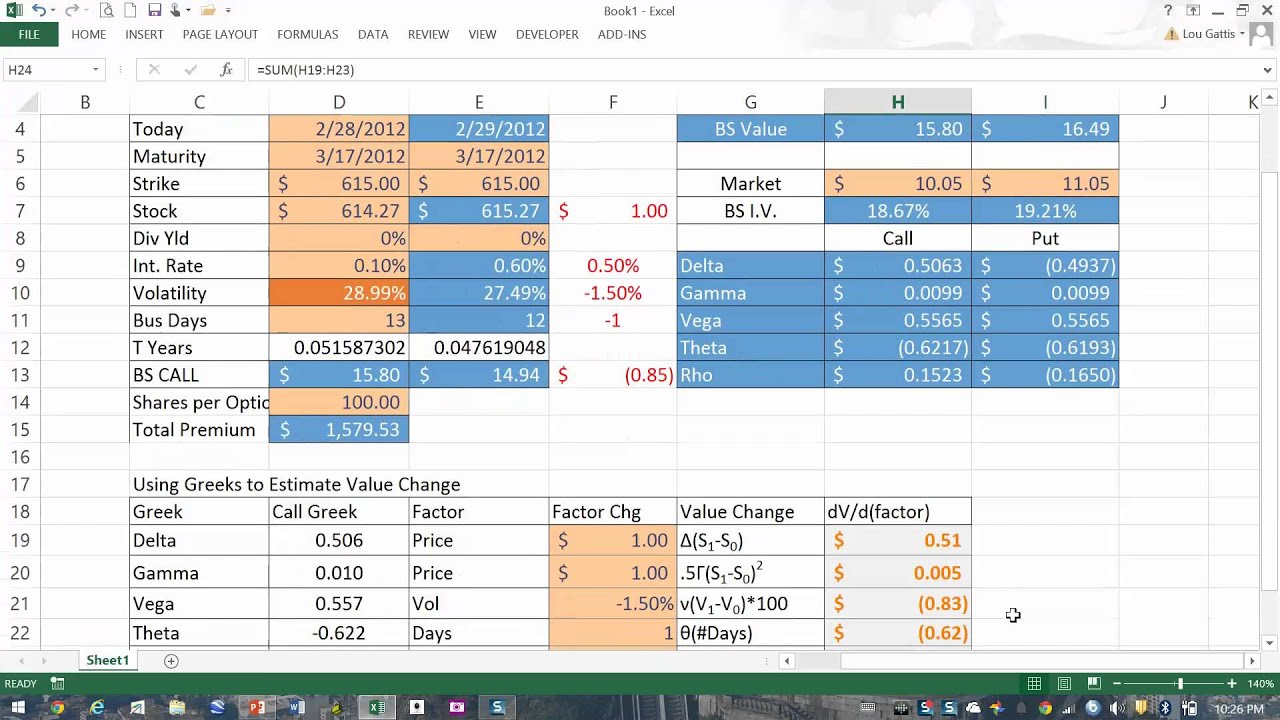Viewport: 1280px width, 720px height.
Task: Open the PAGE LAYOUT tab
Action: (x=220, y=34)
